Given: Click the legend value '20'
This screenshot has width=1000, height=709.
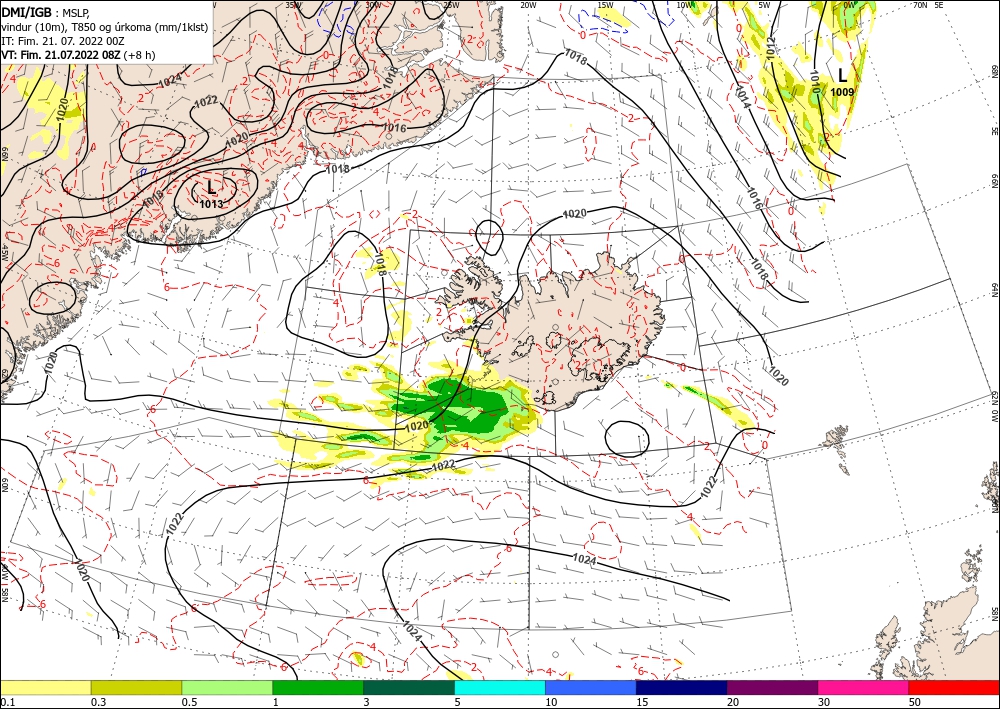Looking at the screenshot, I should tap(733, 702).
